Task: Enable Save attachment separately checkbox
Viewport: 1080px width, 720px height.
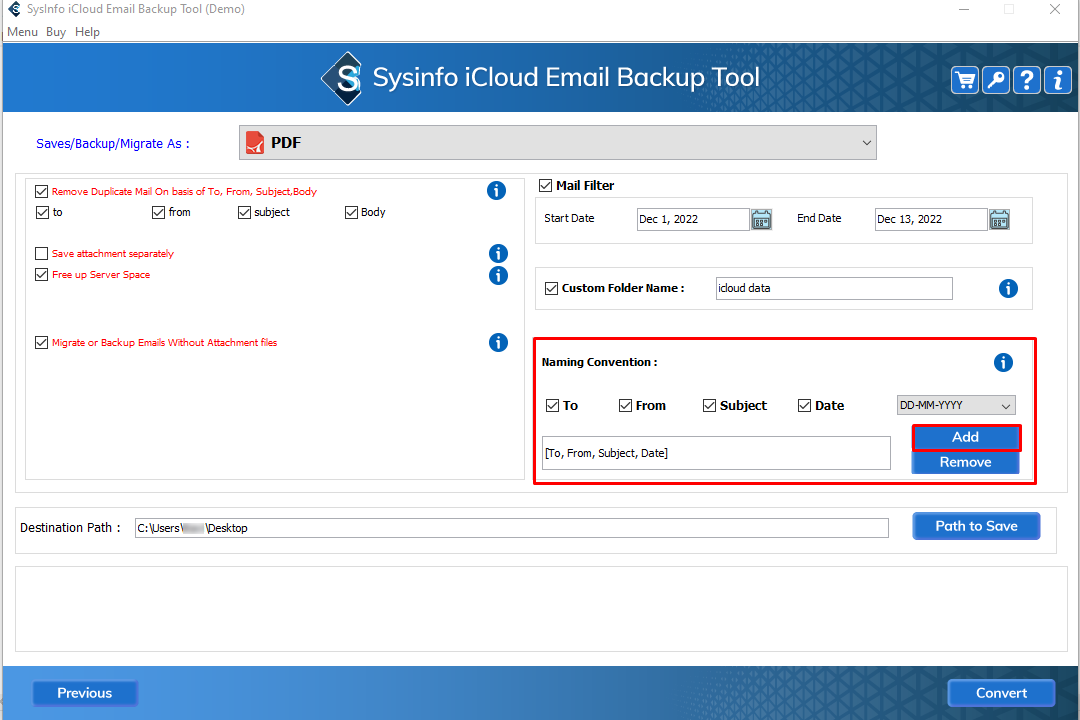Action: coord(42,254)
